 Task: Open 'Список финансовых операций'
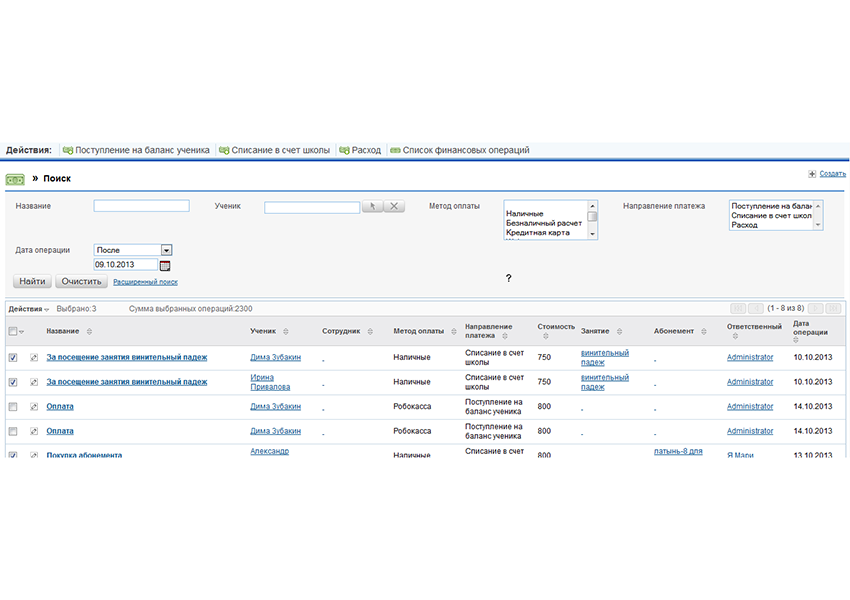pyautogui.click(x=460, y=150)
